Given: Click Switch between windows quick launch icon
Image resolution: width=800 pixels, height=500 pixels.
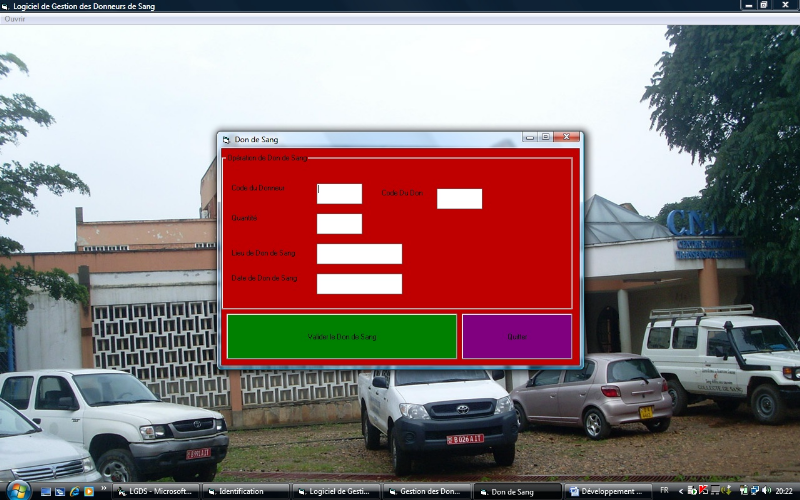Looking at the screenshot, I should (x=60, y=492).
